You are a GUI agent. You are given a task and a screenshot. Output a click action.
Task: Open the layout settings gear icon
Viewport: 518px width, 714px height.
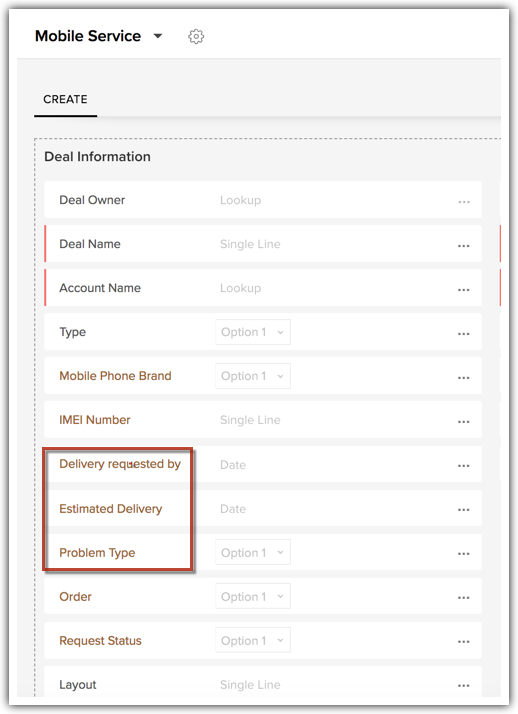(x=196, y=36)
